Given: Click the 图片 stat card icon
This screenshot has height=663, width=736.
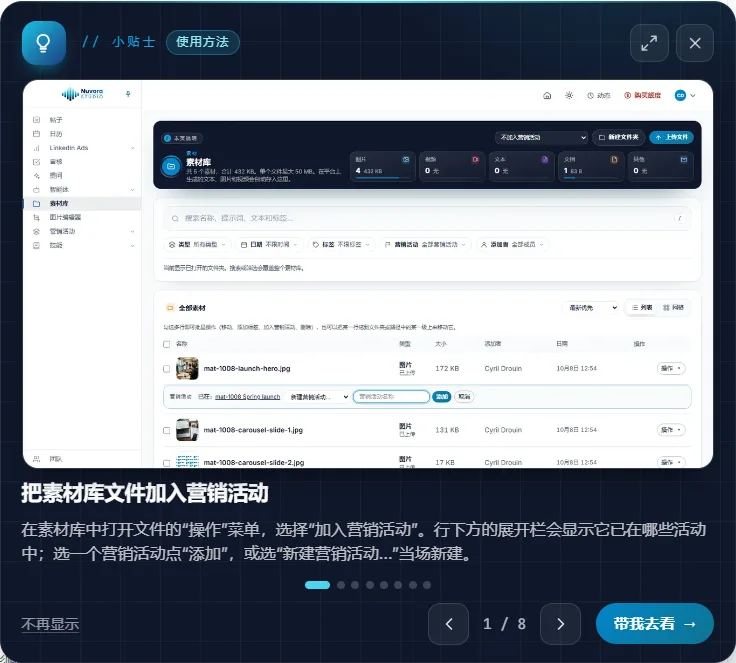Looking at the screenshot, I should coord(406,160).
